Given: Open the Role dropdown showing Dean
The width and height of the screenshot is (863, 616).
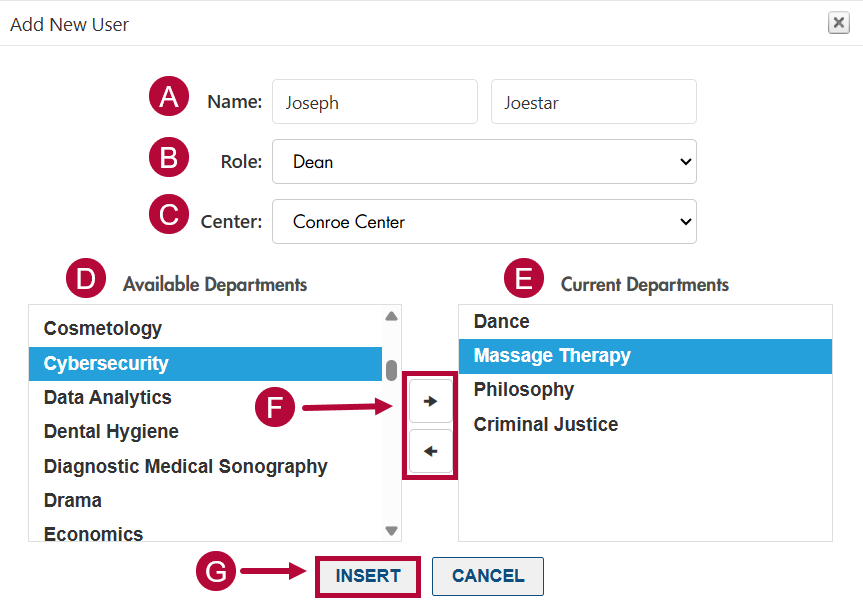Looking at the screenshot, I should point(484,162).
